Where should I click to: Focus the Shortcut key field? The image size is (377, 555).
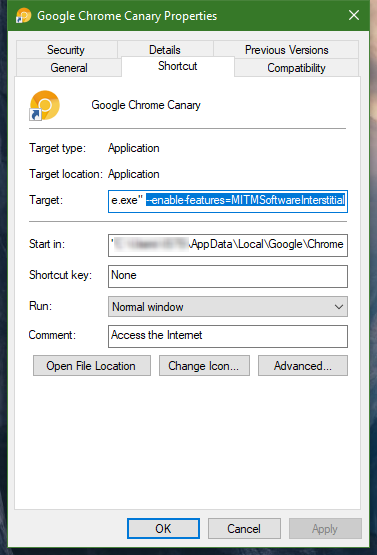228,276
